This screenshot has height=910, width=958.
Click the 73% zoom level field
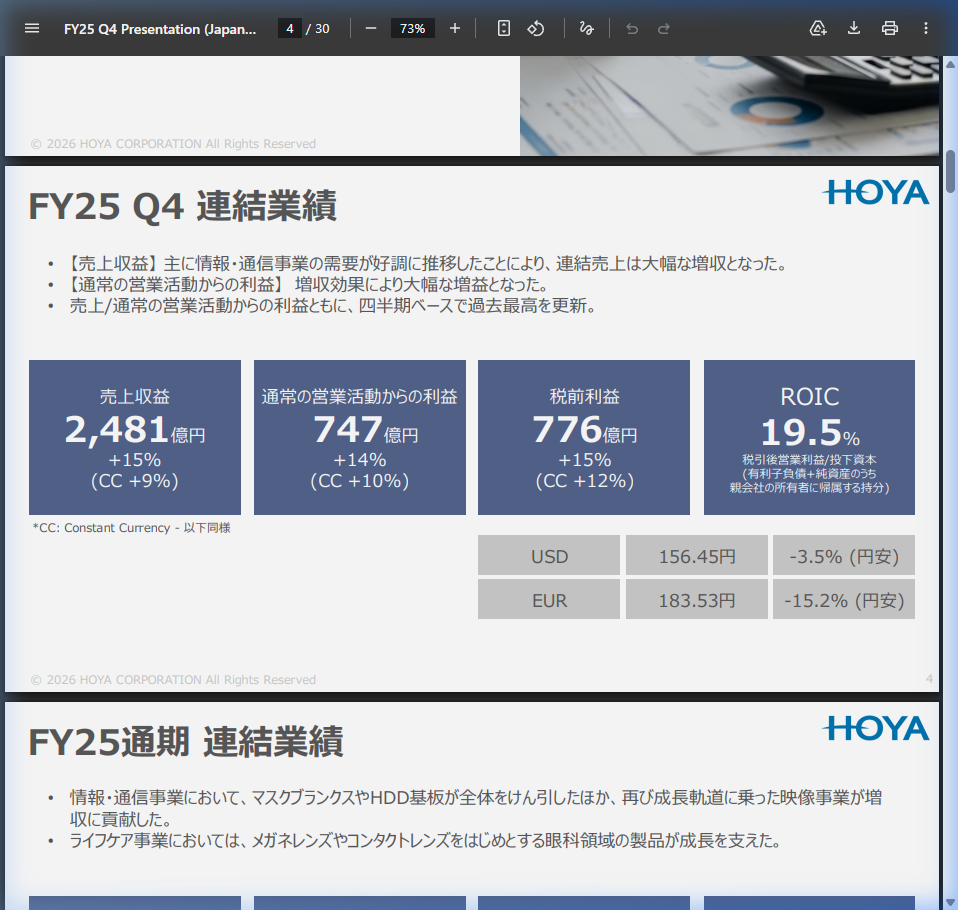[412, 28]
